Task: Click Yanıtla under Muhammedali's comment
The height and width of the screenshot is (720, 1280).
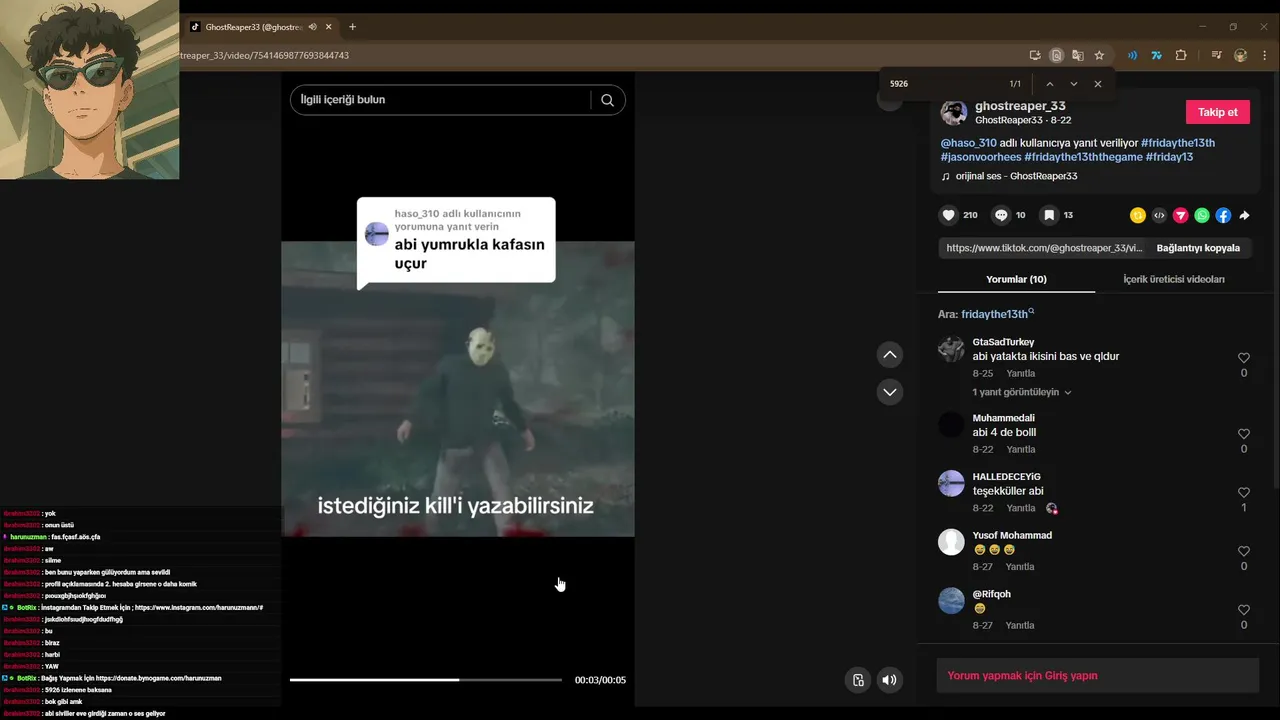Action: [1020, 449]
